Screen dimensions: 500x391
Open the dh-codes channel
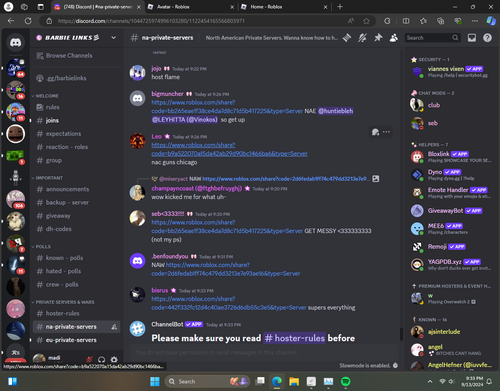coord(59,229)
